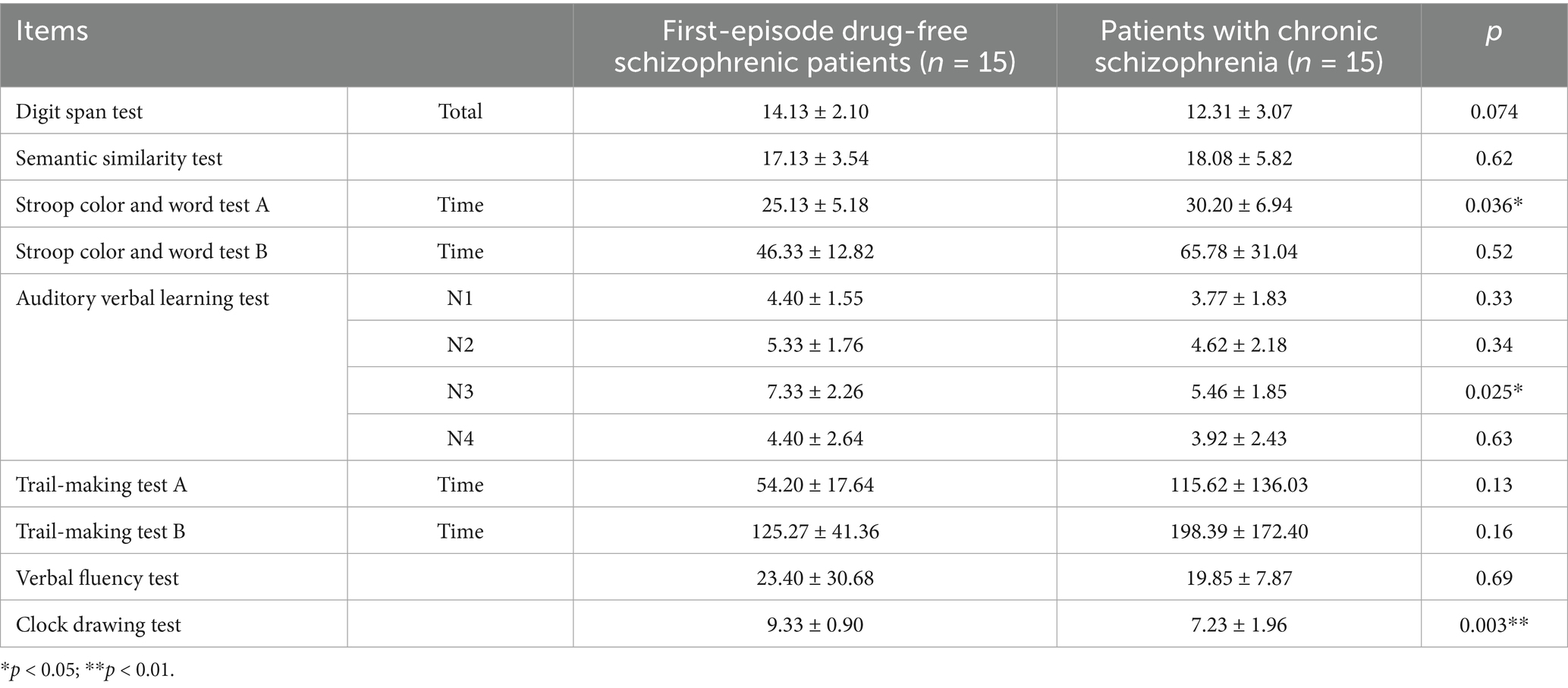Click the Clock drawing test label
The height and width of the screenshot is (688, 1568).
pos(99,625)
